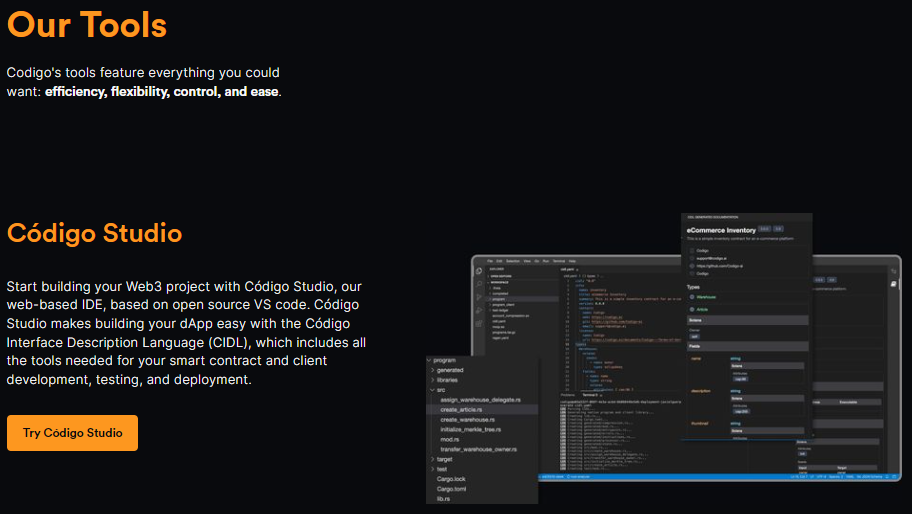Image resolution: width=912 pixels, height=514 pixels.
Task: Click the Types heading in documentation panel
Action: [x=693, y=287]
